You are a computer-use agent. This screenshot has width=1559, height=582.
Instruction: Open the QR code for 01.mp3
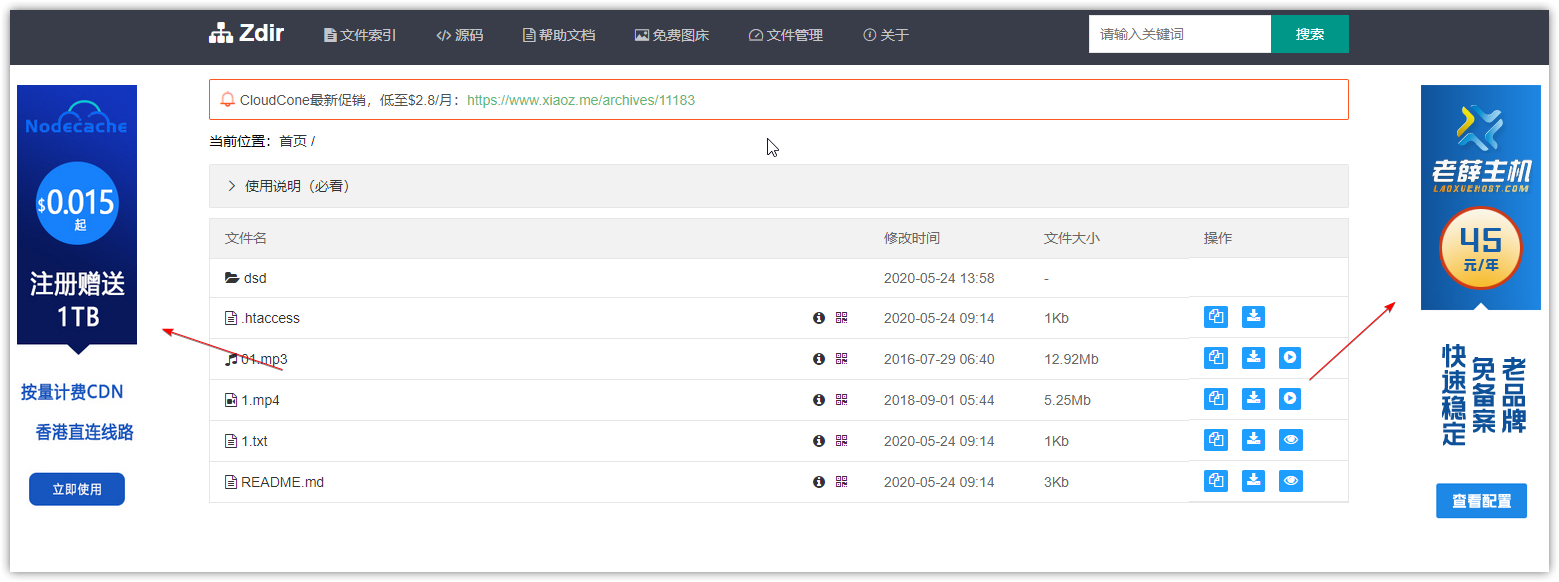click(x=840, y=357)
